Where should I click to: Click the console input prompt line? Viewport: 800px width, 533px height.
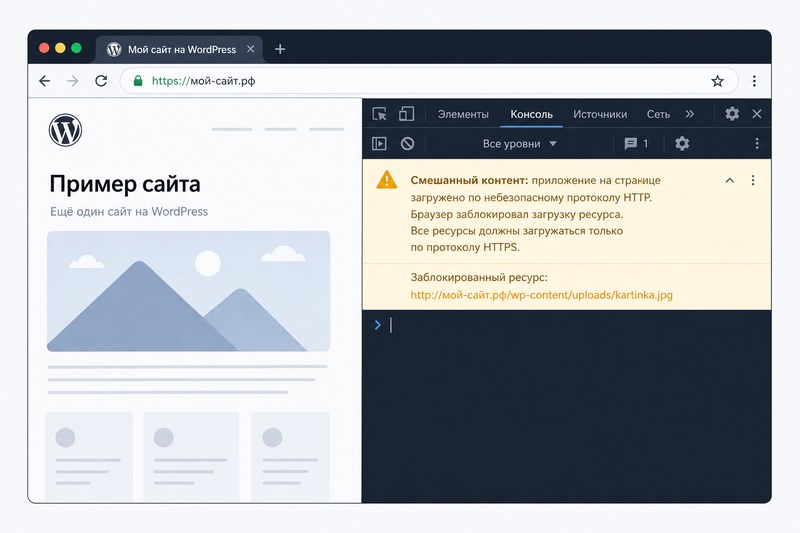click(566, 325)
